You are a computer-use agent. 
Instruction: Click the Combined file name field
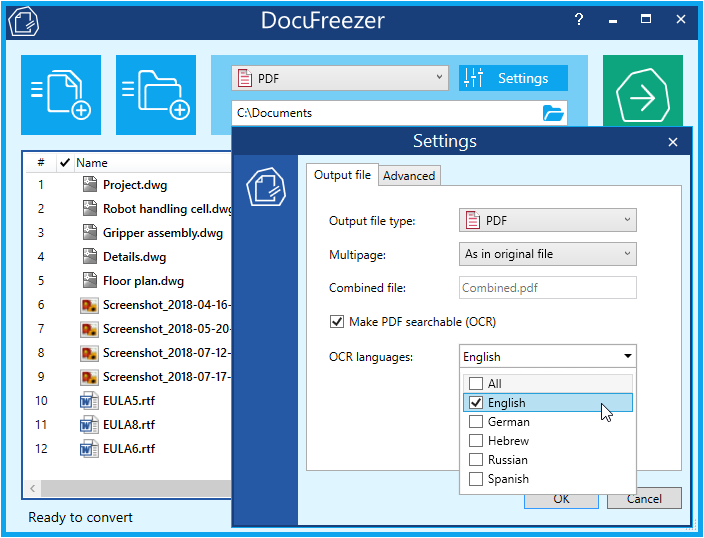[x=547, y=287]
